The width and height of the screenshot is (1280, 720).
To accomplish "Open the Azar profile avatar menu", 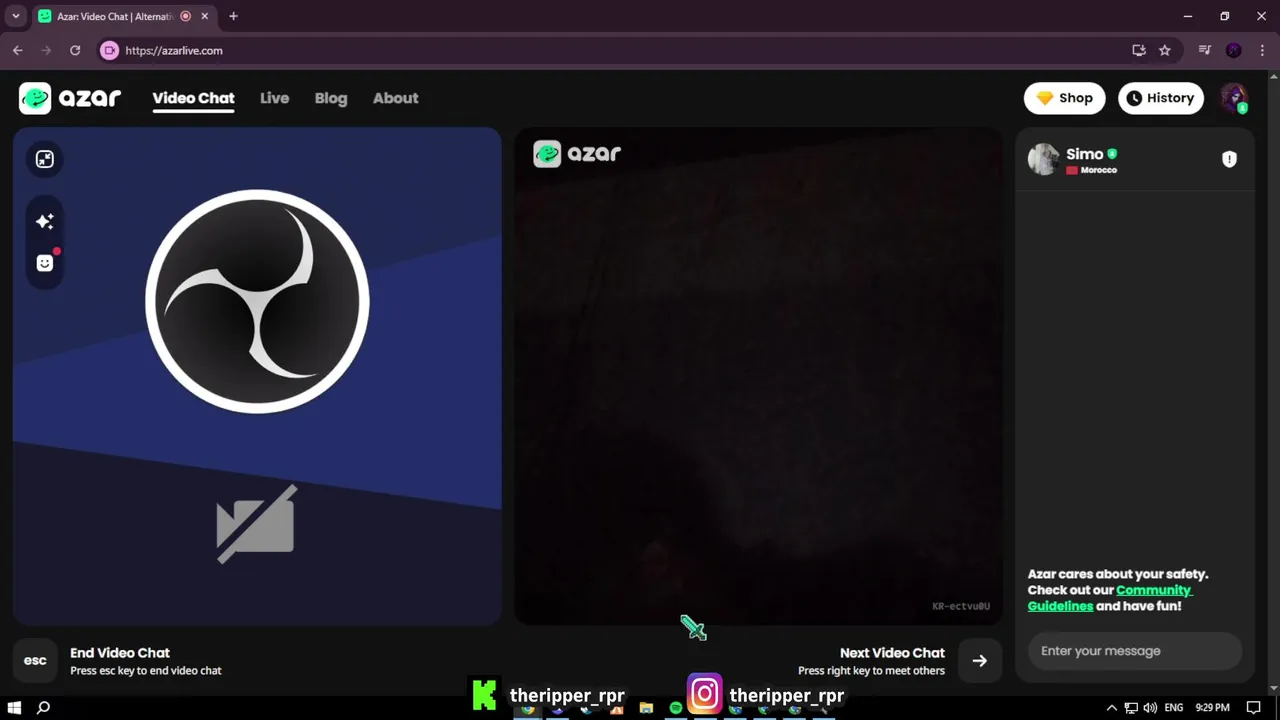I will 1234,98.
